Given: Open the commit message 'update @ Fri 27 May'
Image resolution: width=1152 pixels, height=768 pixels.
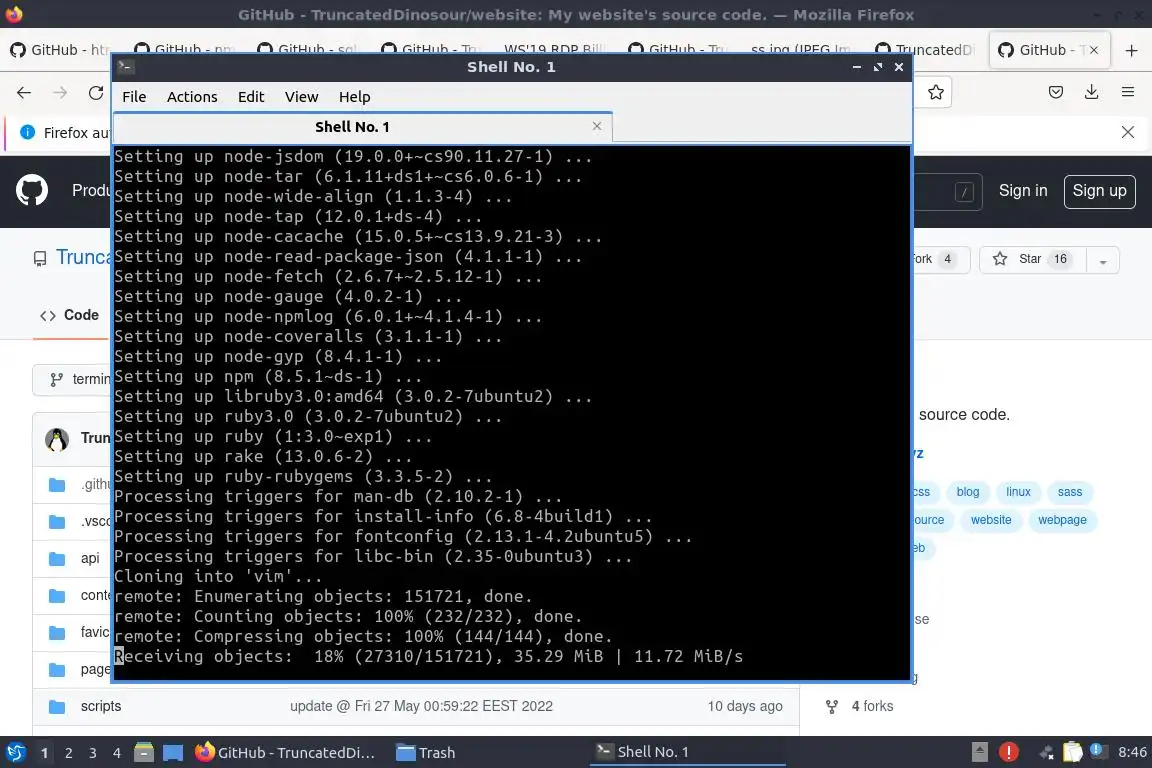Looking at the screenshot, I should (421, 706).
